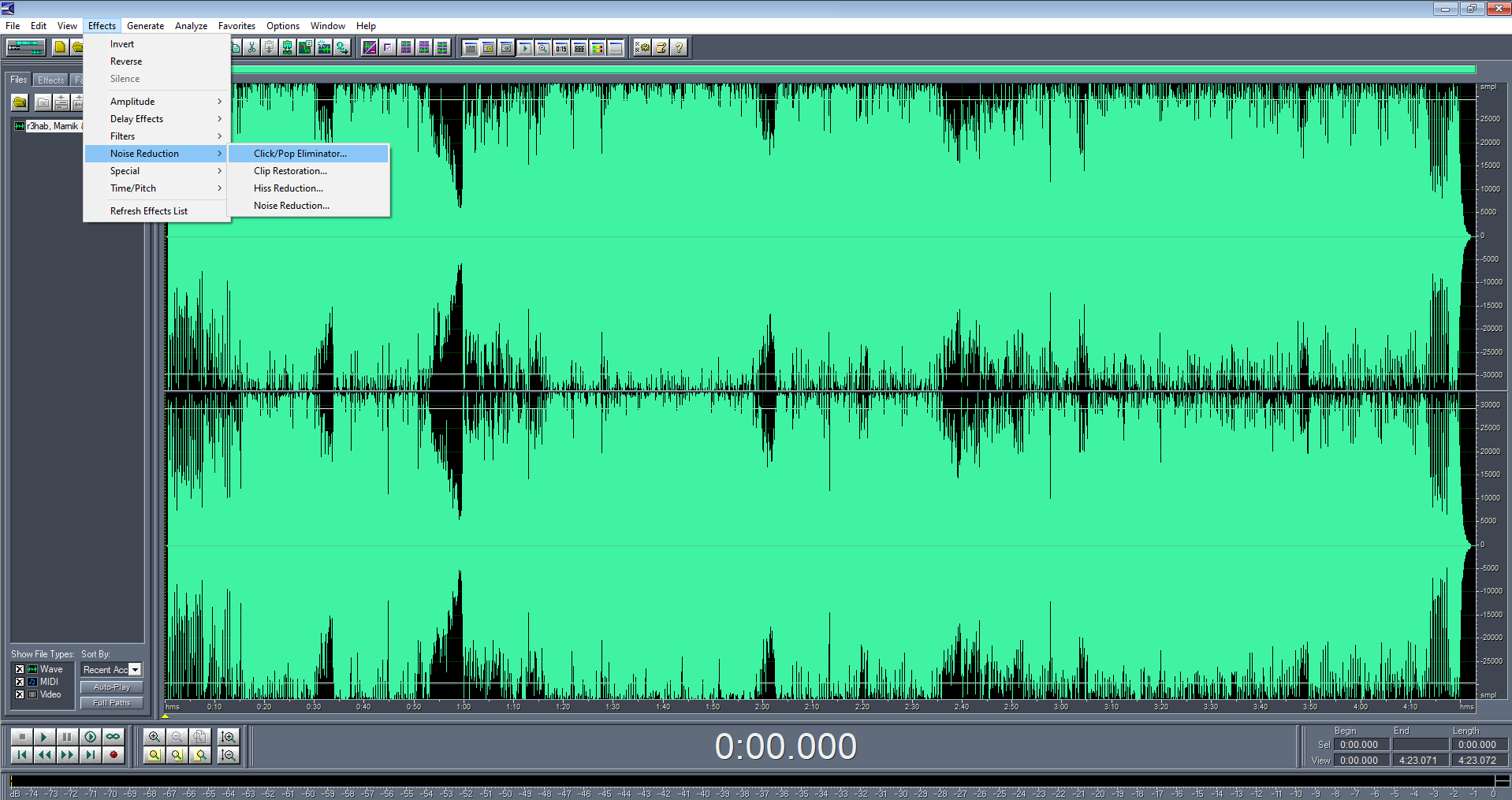The image size is (1512, 800).
Task: Zoom out vertically on the waveform
Action: coord(229,754)
